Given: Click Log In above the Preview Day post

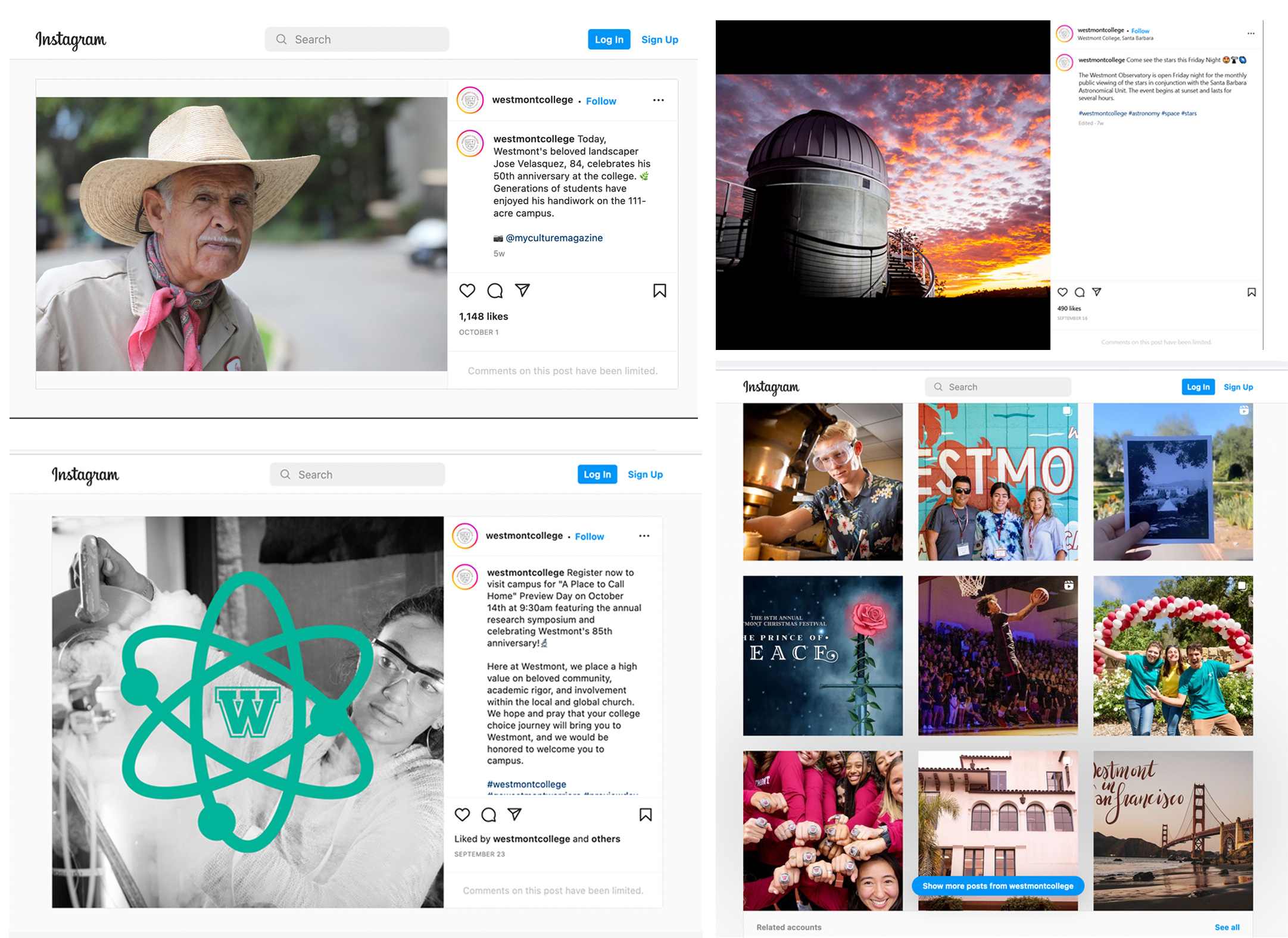Looking at the screenshot, I should pyautogui.click(x=597, y=474).
